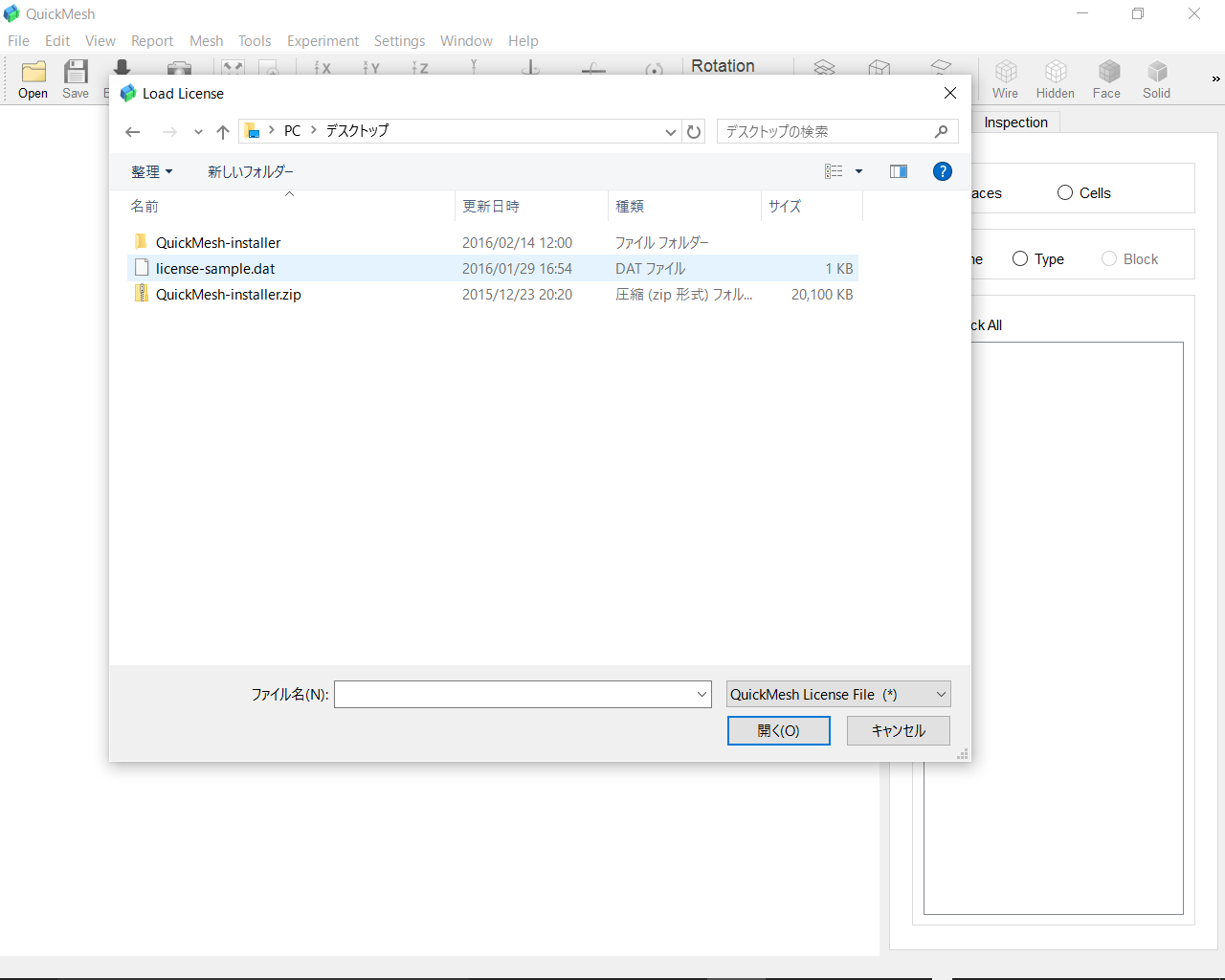Open the Window menu
1225x980 pixels.
[x=466, y=40]
